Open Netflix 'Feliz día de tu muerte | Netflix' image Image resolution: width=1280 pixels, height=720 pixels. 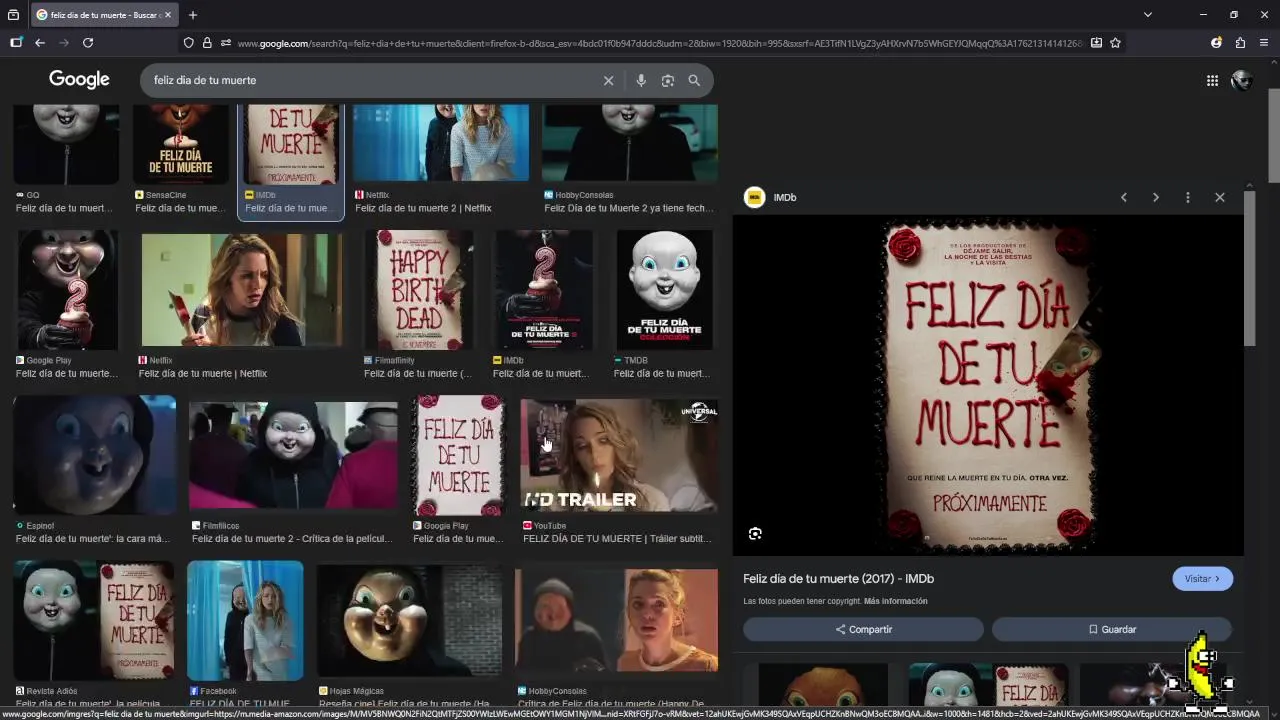[x=241, y=290]
